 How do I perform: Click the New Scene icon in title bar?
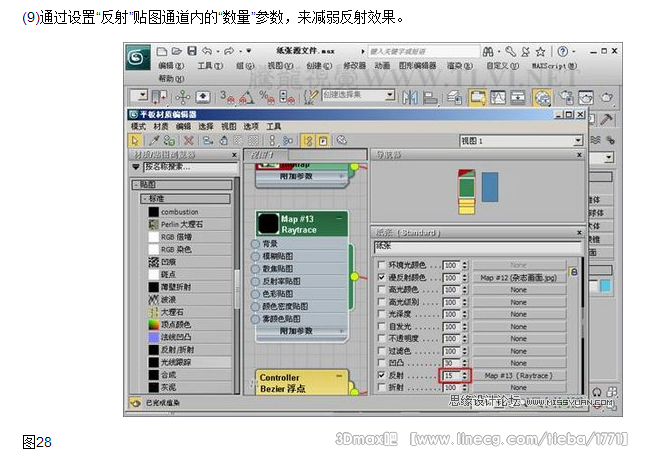tap(162, 51)
